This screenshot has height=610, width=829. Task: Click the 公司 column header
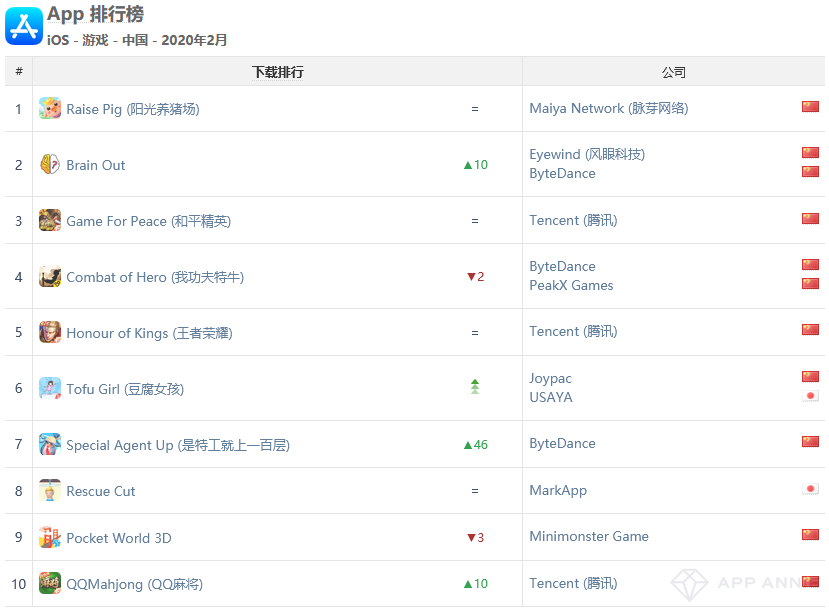[x=674, y=72]
